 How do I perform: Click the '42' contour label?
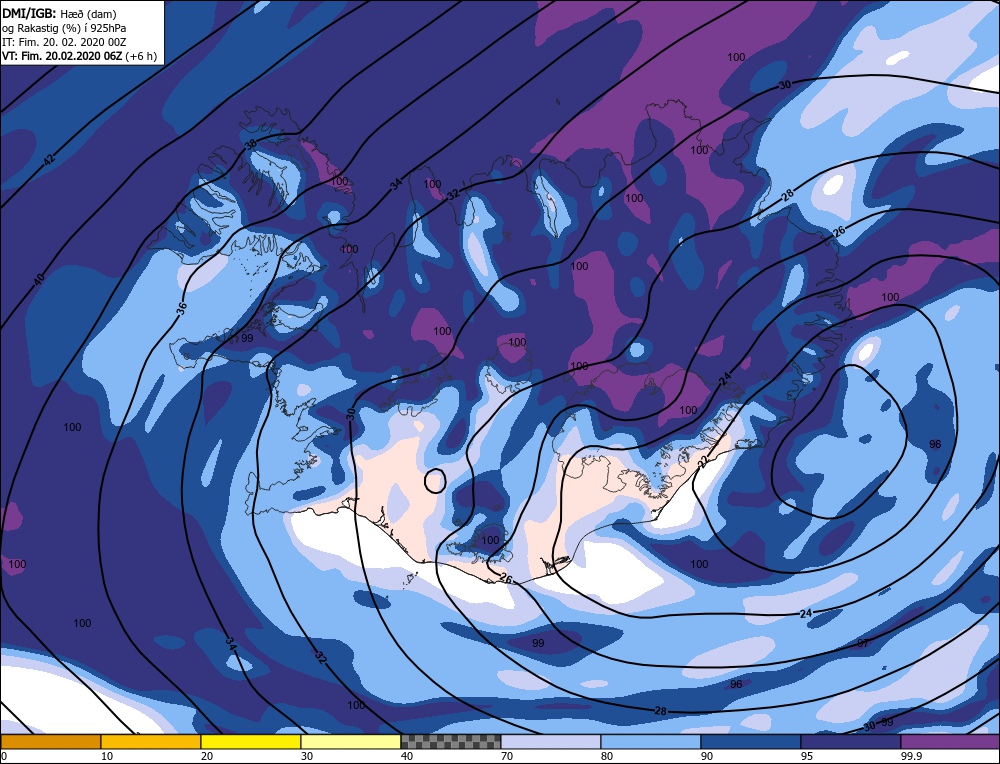click(x=50, y=159)
